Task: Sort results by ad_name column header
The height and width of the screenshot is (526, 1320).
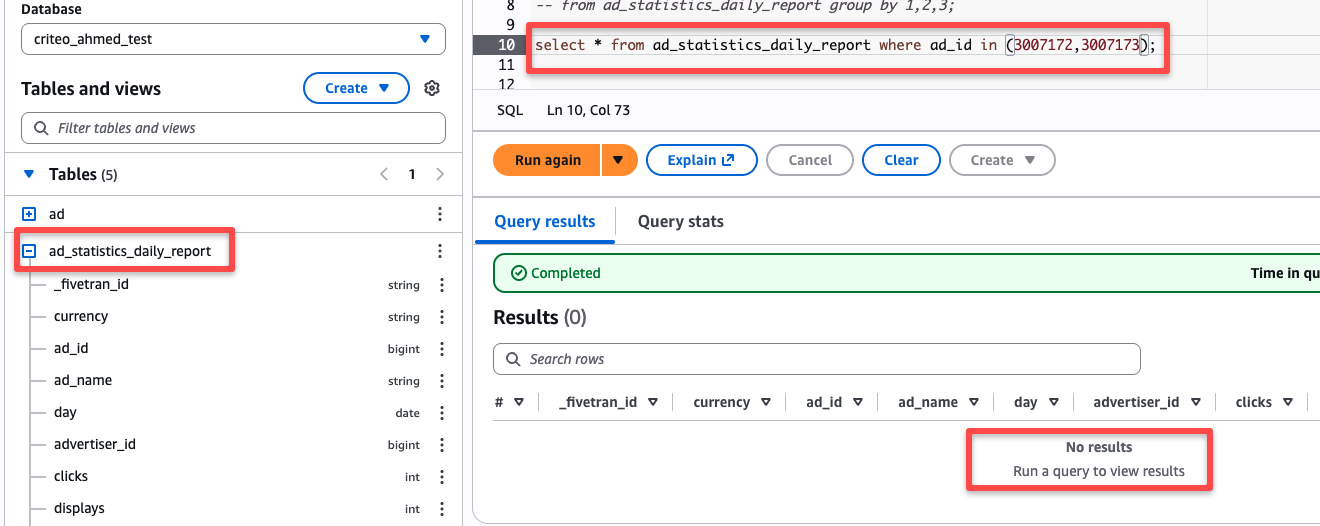Action: click(x=973, y=402)
